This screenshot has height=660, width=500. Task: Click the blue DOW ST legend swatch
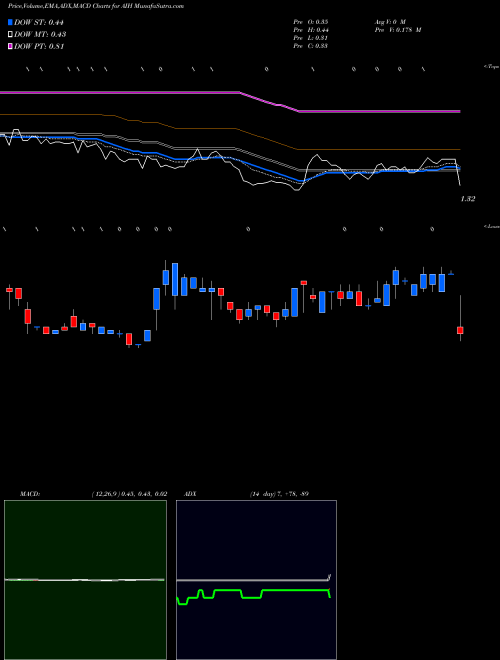10,22
